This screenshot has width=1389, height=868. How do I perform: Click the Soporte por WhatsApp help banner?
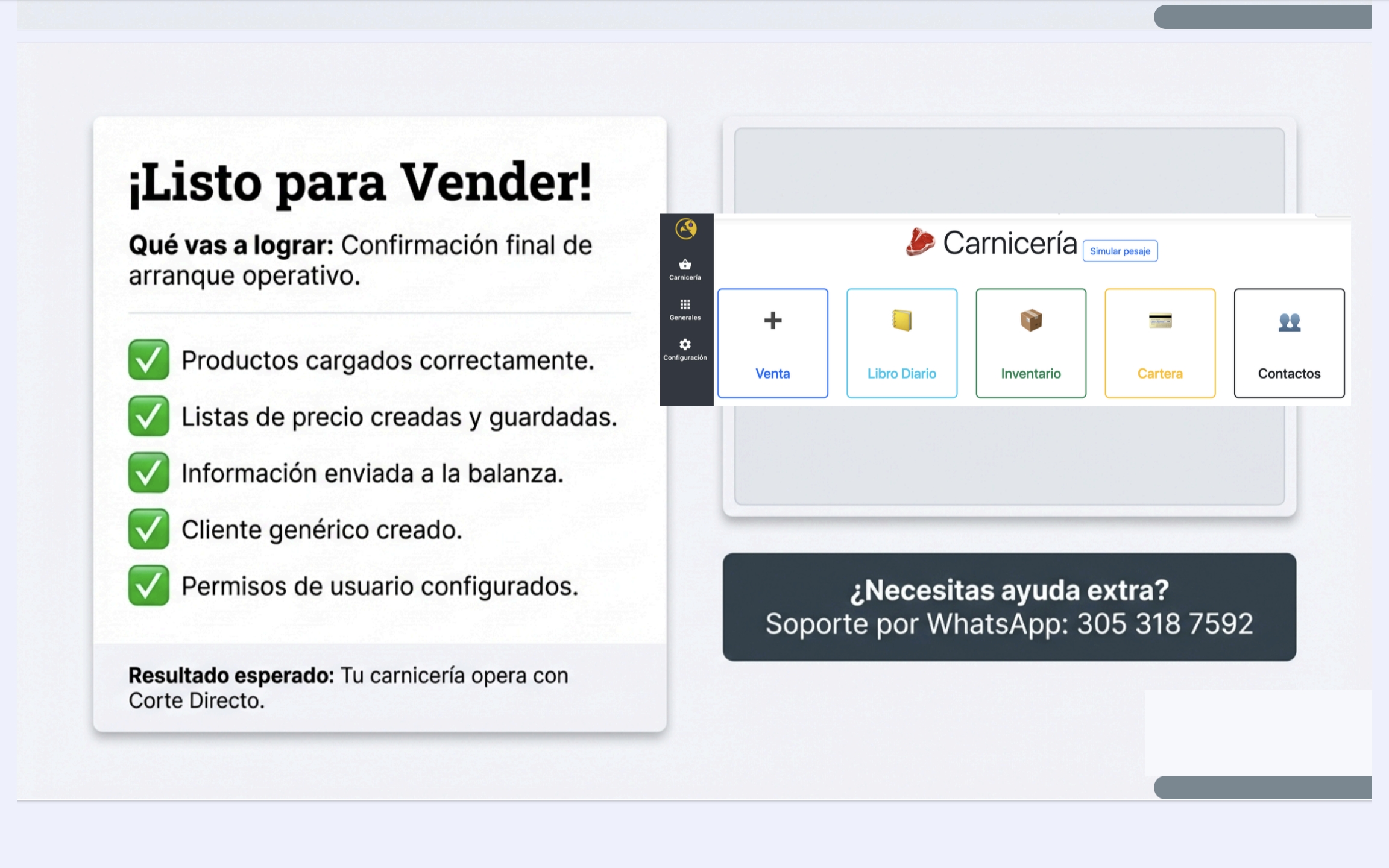coord(1009,607)
